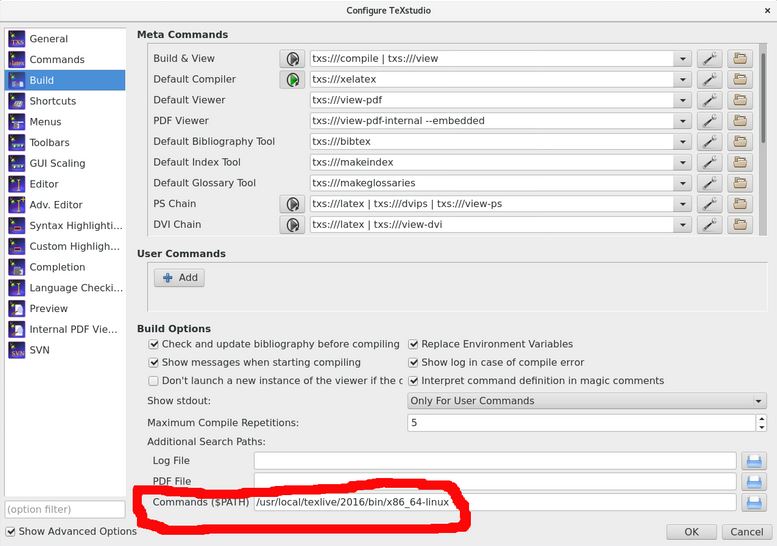Click the run icon next to Build & View
The height and width of the screenshot is (546, 777).
point(292,59)
